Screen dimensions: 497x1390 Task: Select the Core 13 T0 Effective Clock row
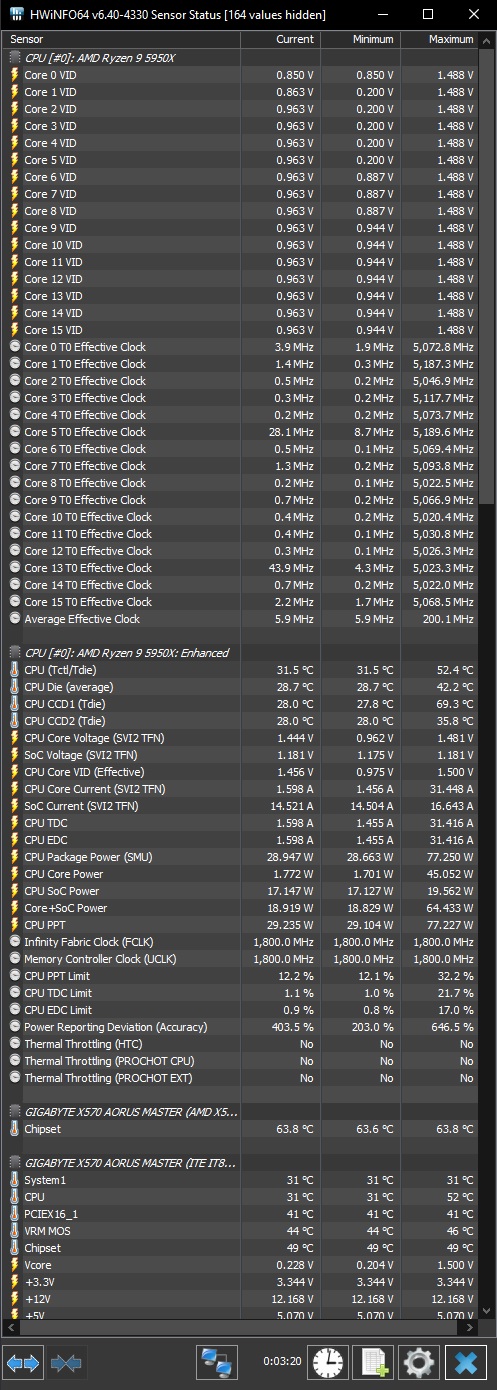tap(241, 568)
